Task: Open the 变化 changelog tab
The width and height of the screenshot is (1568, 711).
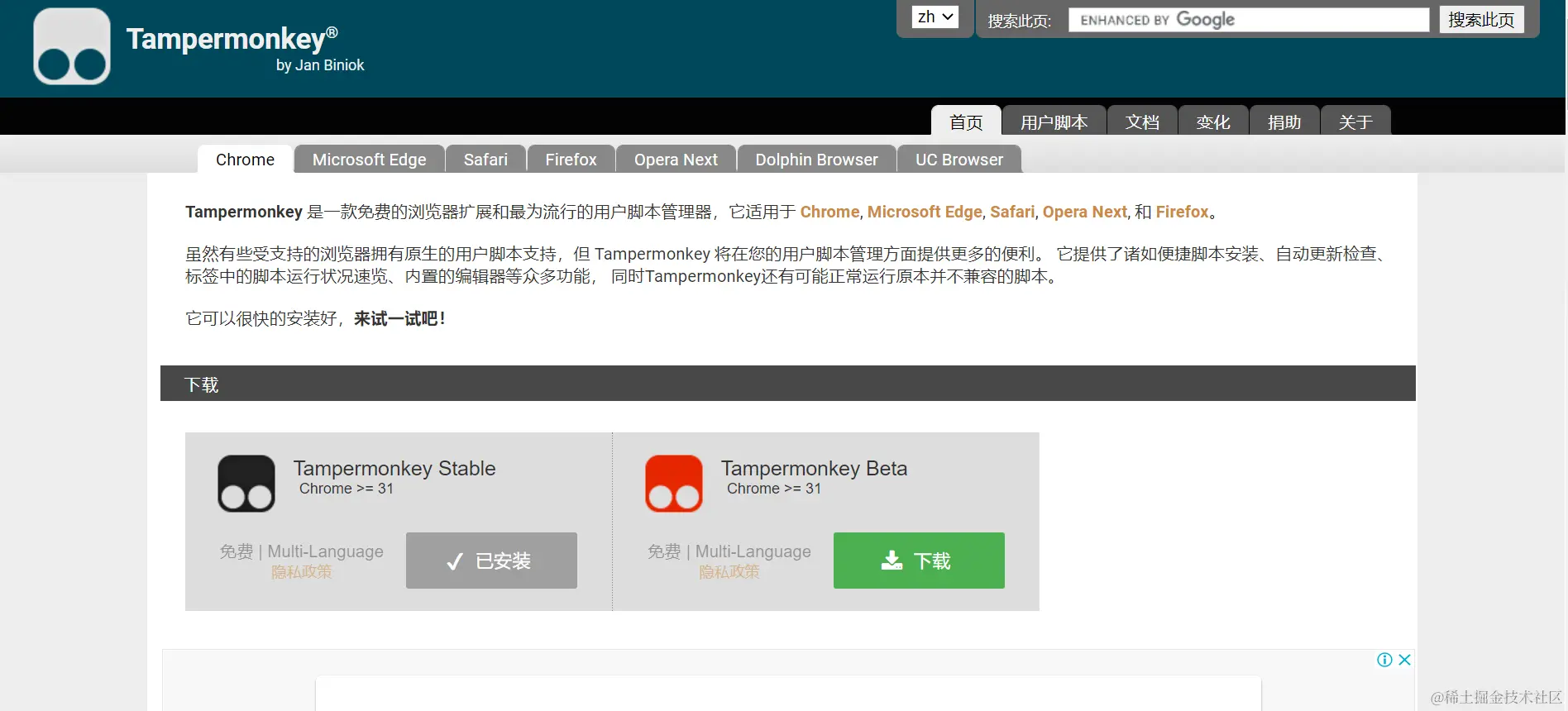Action: [x=1213, y=122]
